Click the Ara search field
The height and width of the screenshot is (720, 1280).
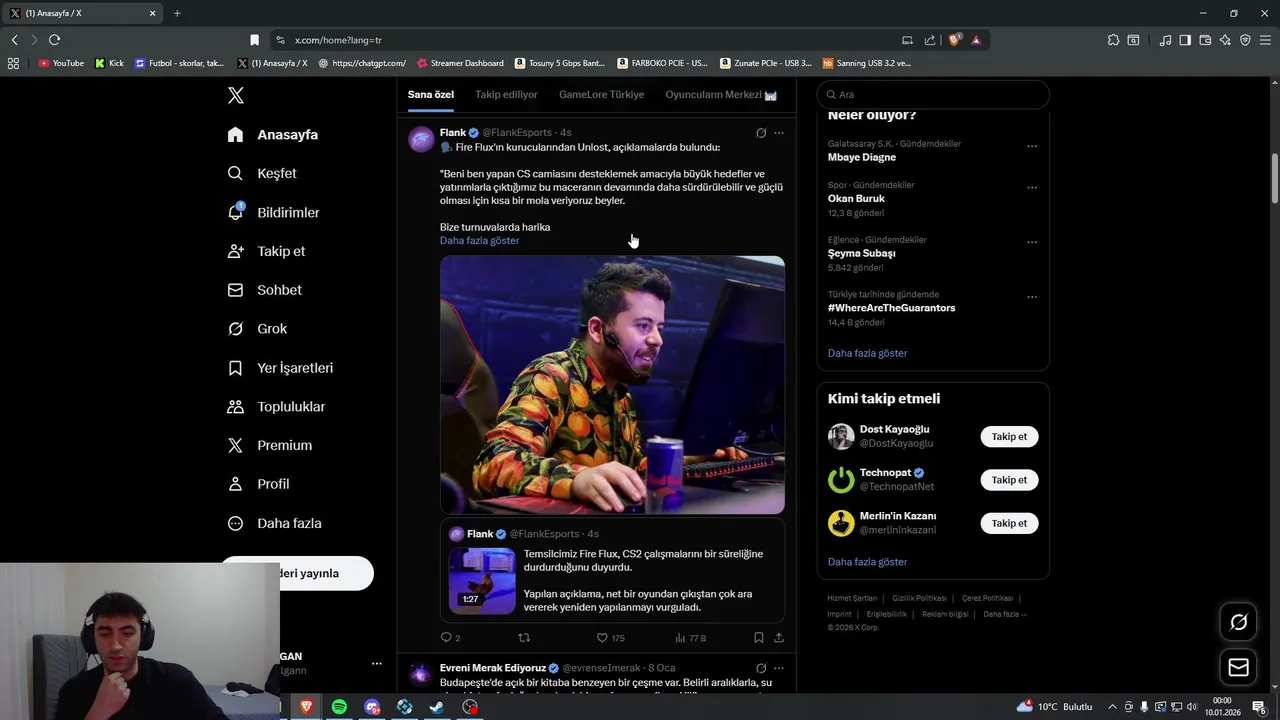[x=933, y=95]
